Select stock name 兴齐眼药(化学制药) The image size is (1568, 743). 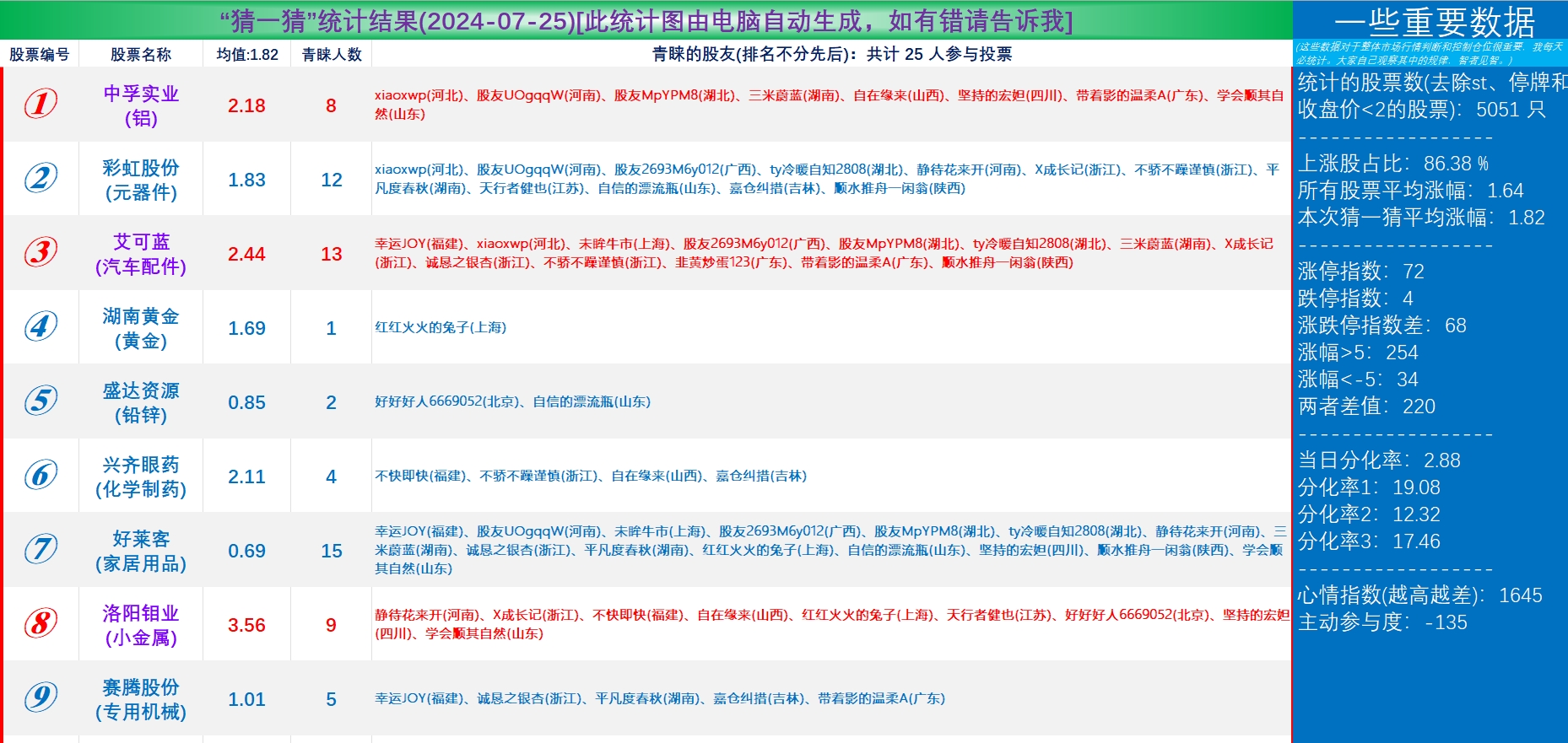point(141,476)
